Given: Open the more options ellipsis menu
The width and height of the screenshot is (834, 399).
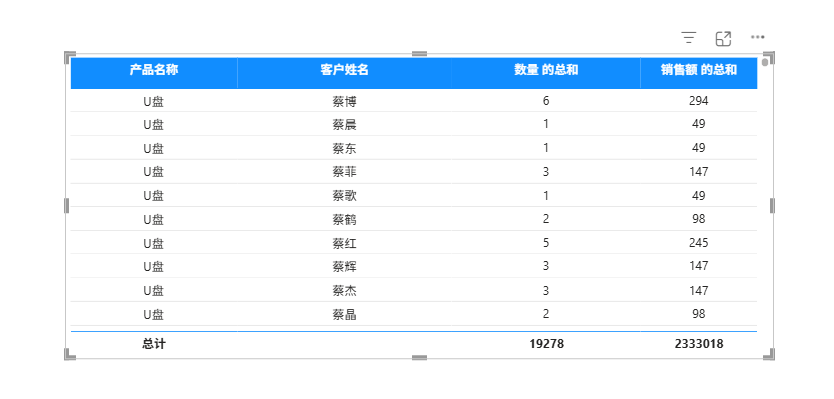Looking at the screenshot, I should tap(758, 37).
